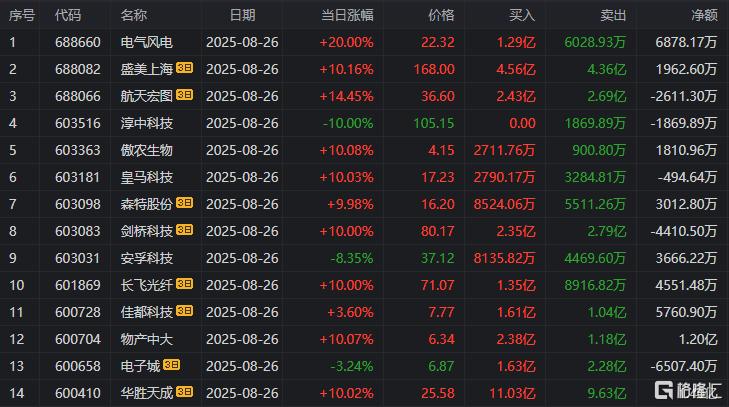Image resolution: width=729 pixels, height=407 pixels.
Task: Select the badge icon next to 长飞光纤
Action: click(185, 284)
